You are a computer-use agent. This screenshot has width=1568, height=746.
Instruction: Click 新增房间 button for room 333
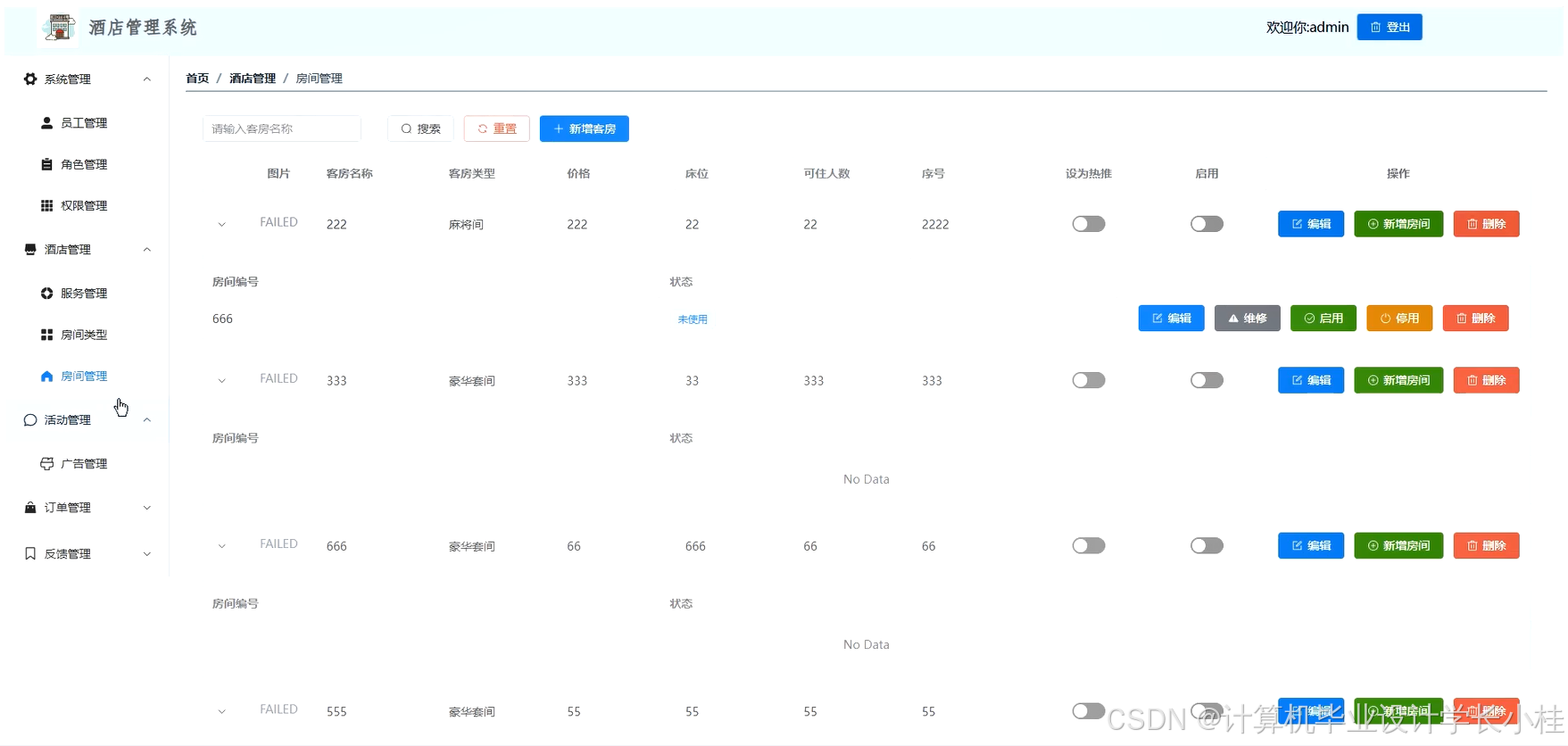click(1398, 380)
